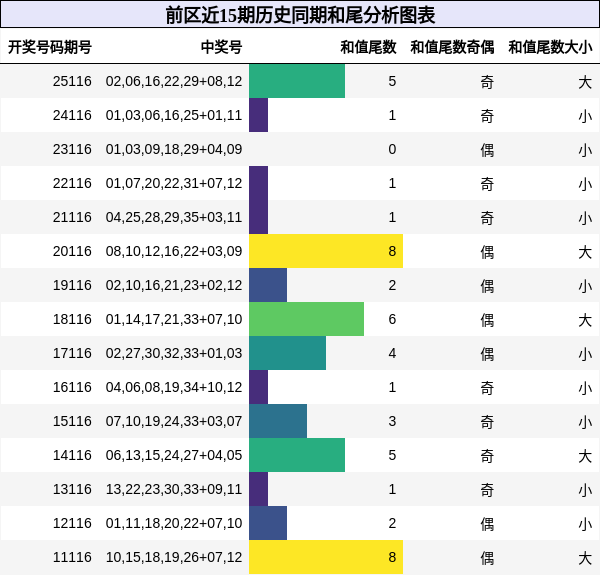
Task: Click the chart title 前区近15期历史同期和尾分析图表
Action: [x=300, y=15]
